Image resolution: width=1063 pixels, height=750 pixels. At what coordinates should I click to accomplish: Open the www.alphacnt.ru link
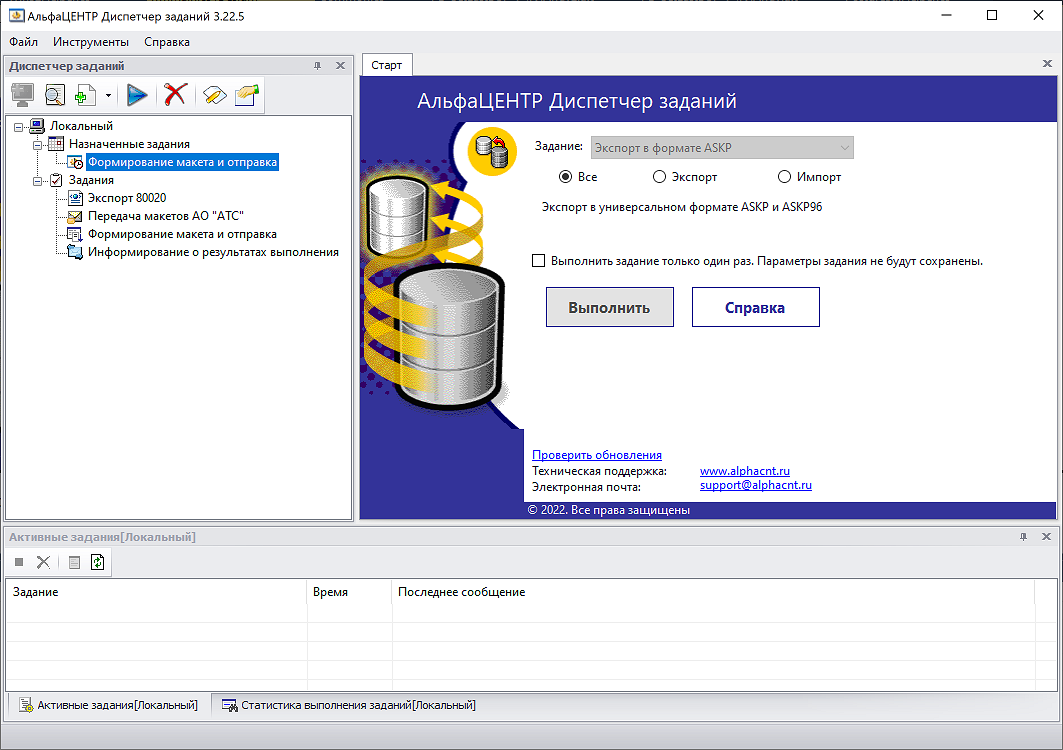[x=744, y=471]
